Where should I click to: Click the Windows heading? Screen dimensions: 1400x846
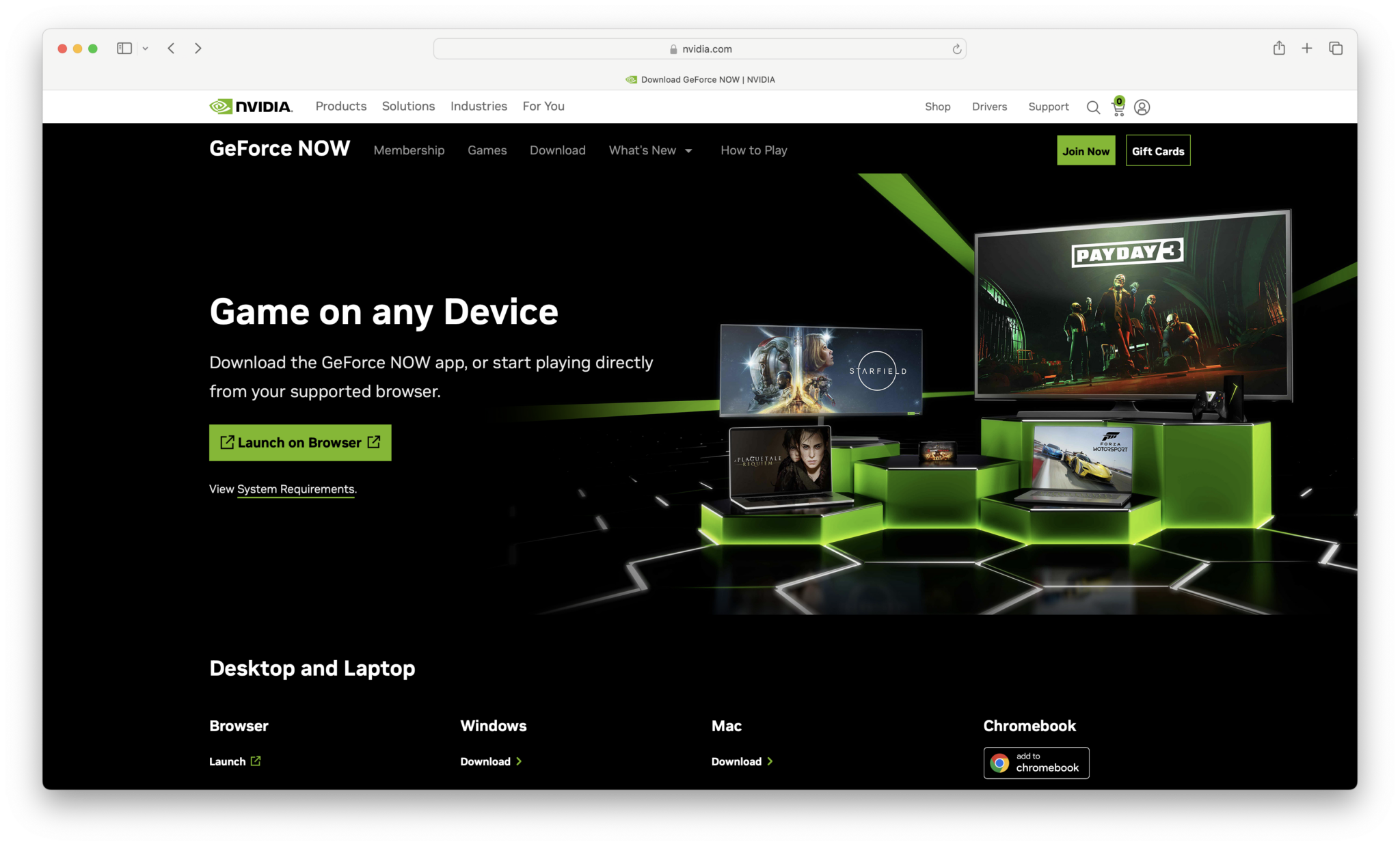coord(493,726)
